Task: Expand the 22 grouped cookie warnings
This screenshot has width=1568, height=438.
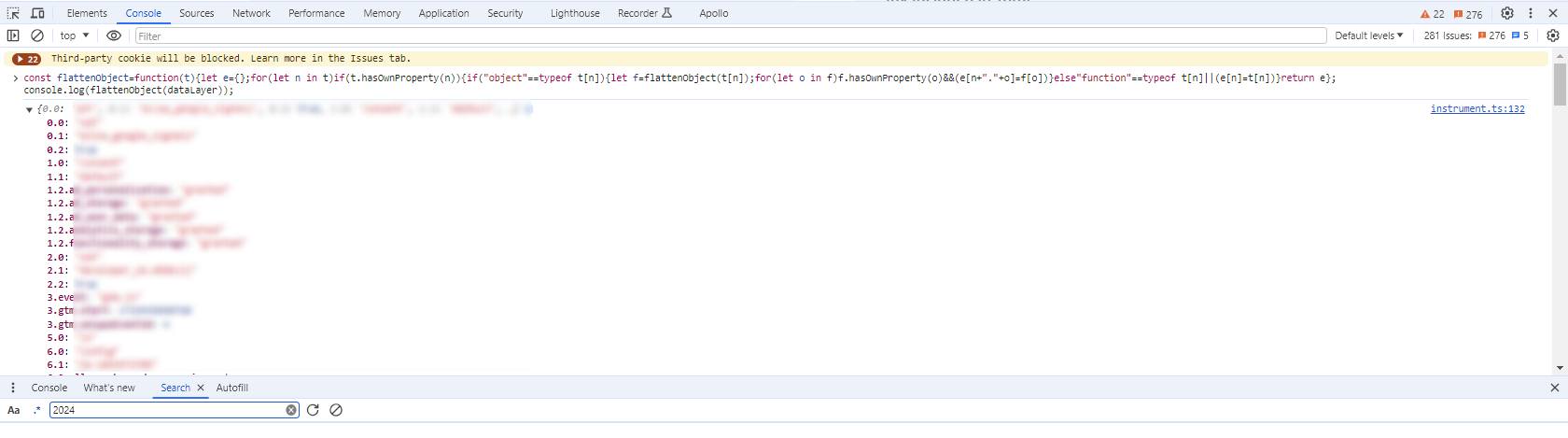Action: (x=26, y=59)
